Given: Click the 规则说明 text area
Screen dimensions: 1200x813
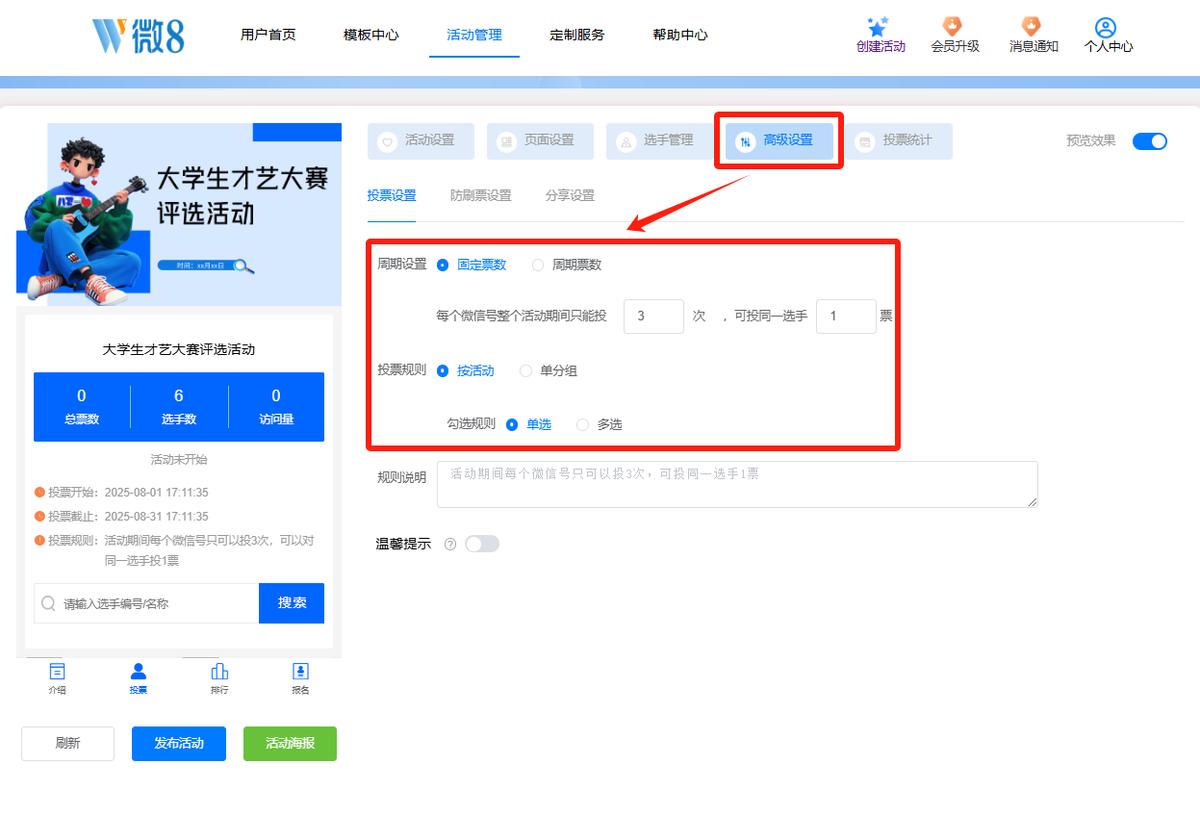Looking at the screenshot, I should pos(738,484).
